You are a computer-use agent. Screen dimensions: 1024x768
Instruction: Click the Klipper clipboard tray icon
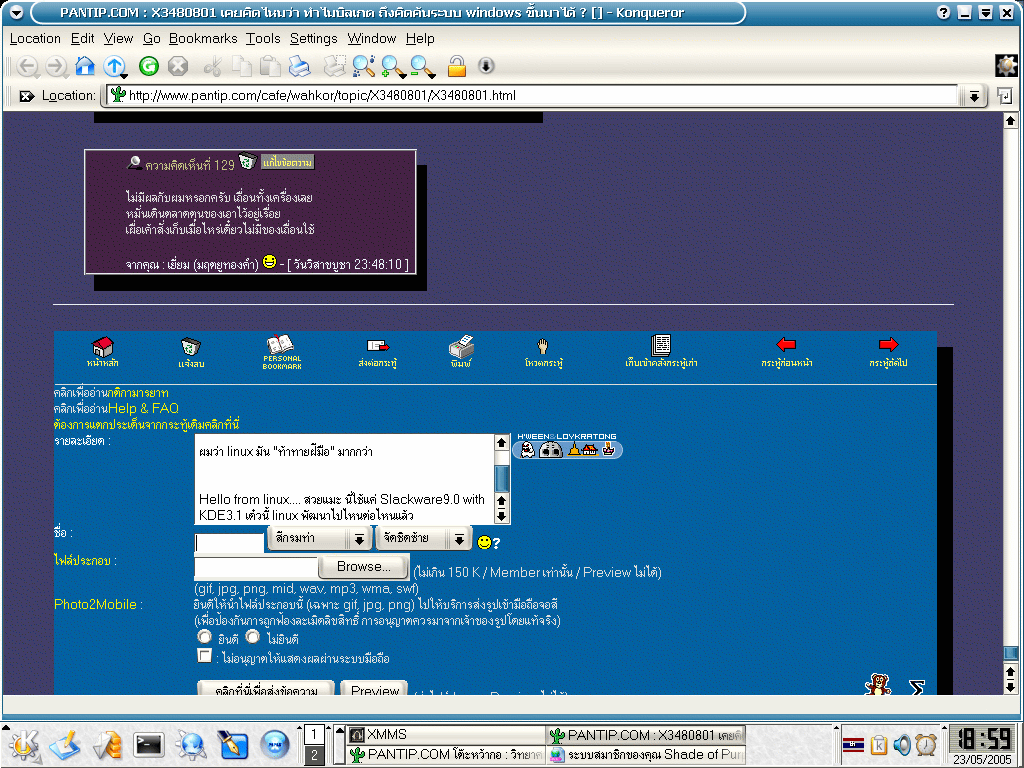point(879,744)
